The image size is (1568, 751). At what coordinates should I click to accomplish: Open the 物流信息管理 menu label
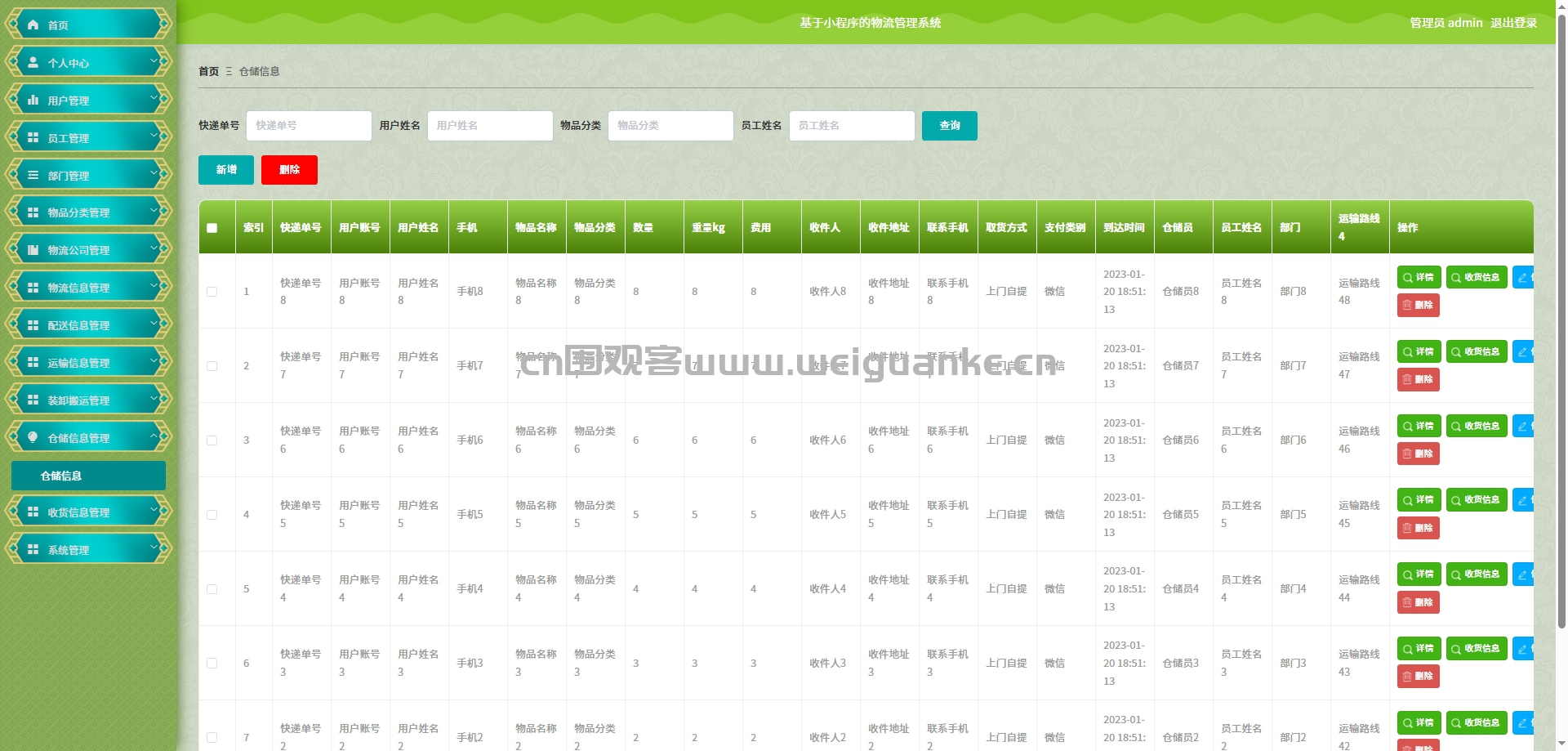tap(78, 288)
